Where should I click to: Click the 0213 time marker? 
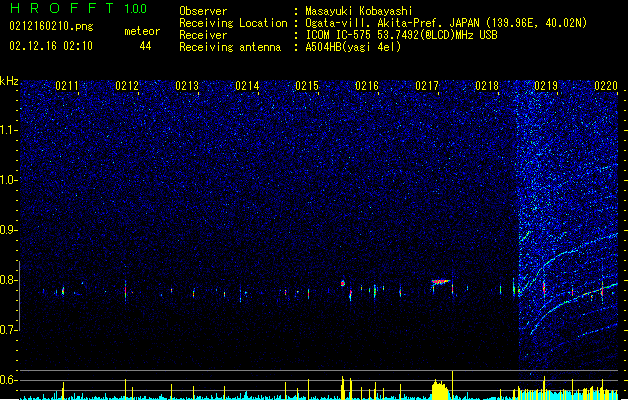coord(187,86)
